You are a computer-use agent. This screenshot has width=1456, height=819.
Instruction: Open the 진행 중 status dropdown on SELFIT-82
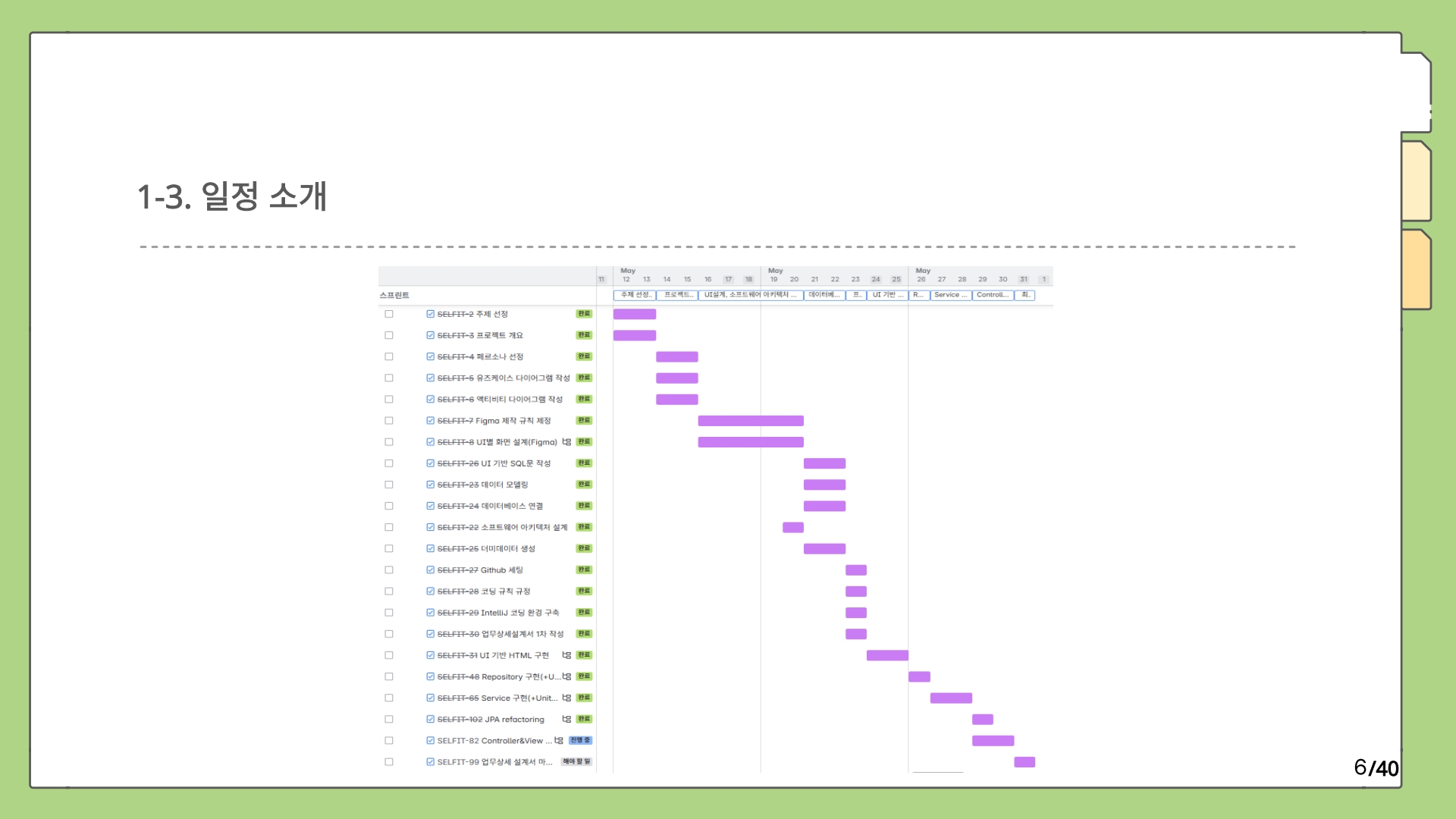click(580, 740)
